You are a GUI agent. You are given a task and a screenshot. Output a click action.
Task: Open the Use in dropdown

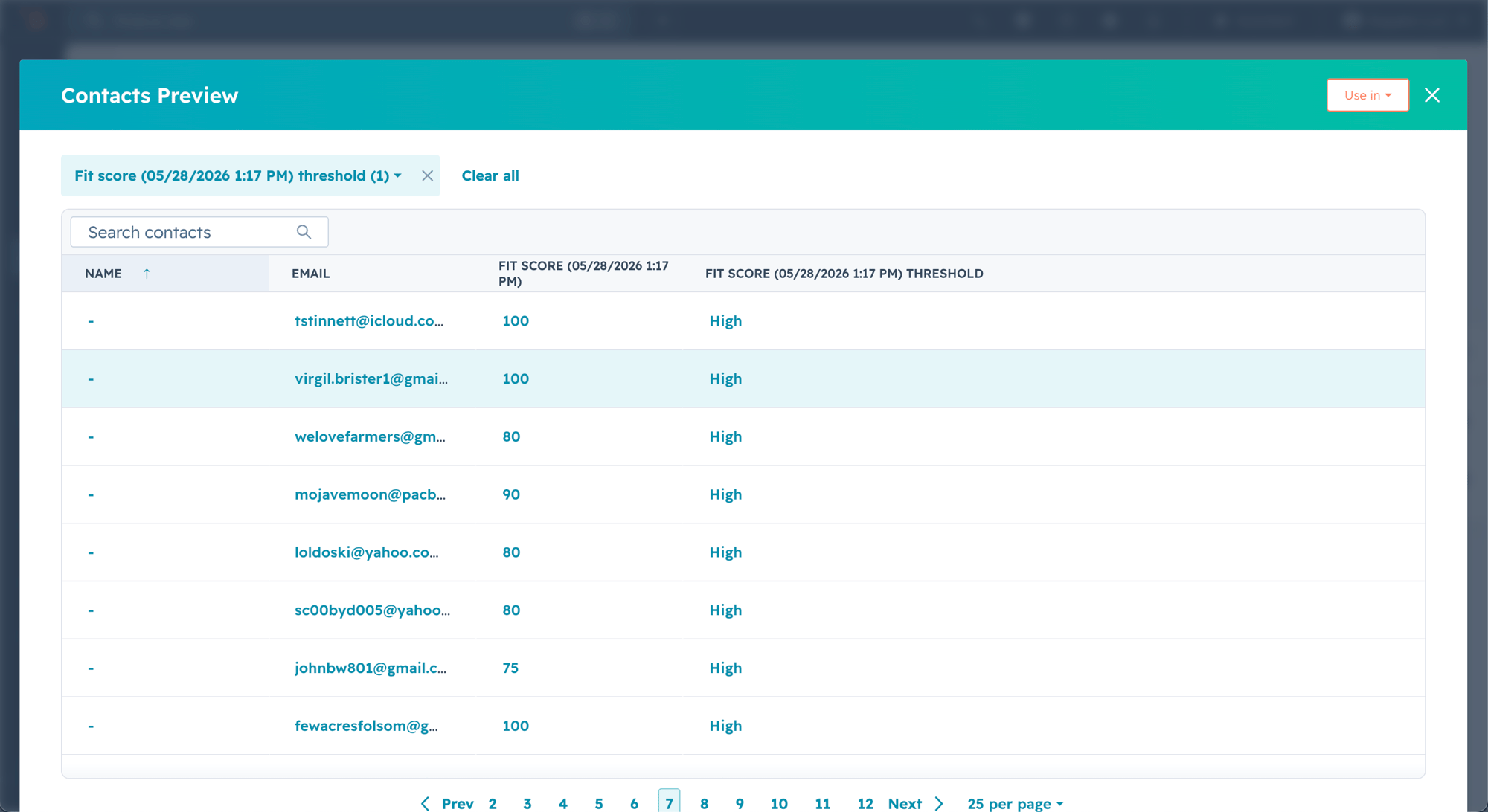(1367, 95)
